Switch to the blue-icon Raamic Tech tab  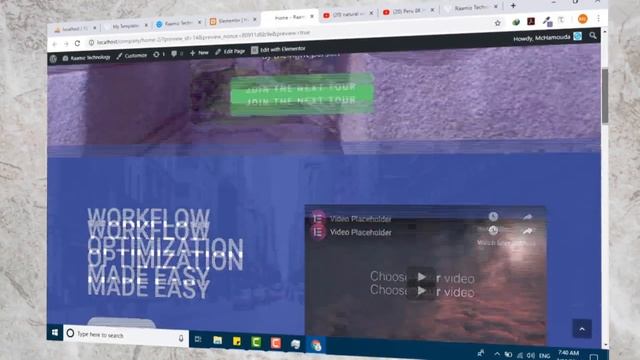click(x=178, y=24)
